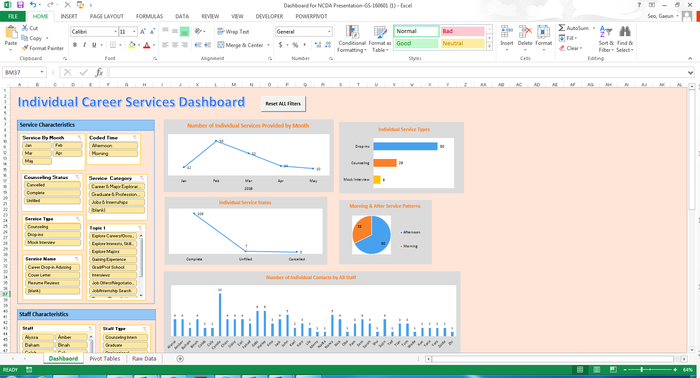Clear filter on Coded Time slicer
Viewport: 700px width, 378px height.
tap(135, 137)
